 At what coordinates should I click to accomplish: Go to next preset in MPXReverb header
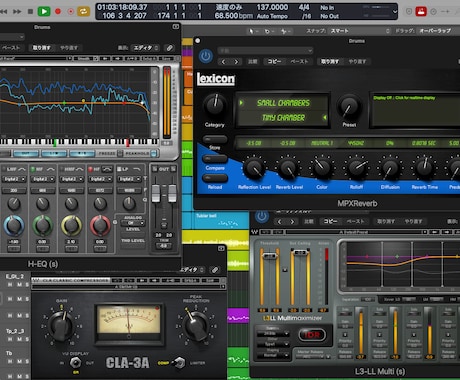236,62
